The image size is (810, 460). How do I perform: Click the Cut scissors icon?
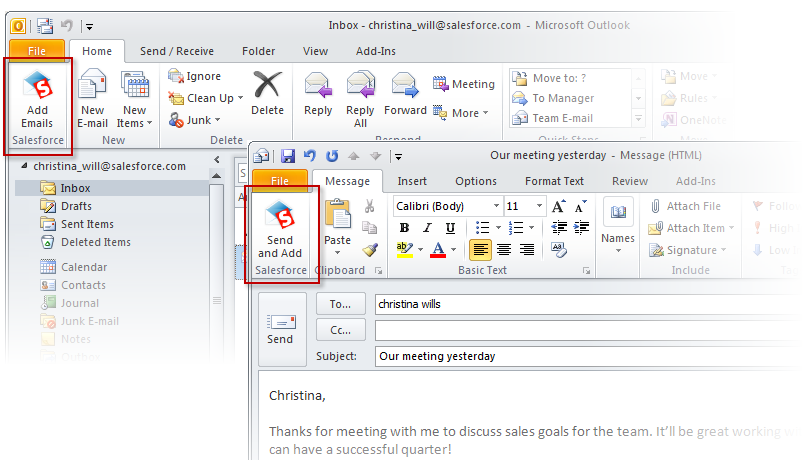369,206
